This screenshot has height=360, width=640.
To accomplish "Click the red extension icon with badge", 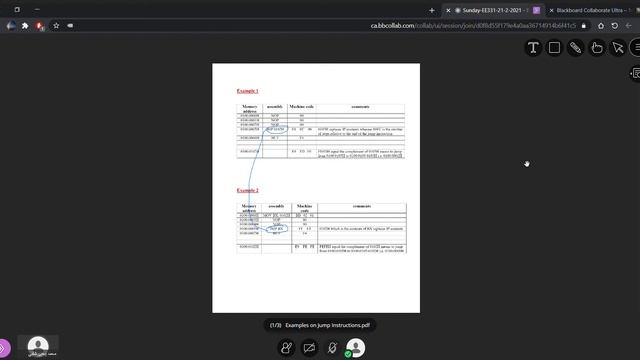I will point(40,26).
